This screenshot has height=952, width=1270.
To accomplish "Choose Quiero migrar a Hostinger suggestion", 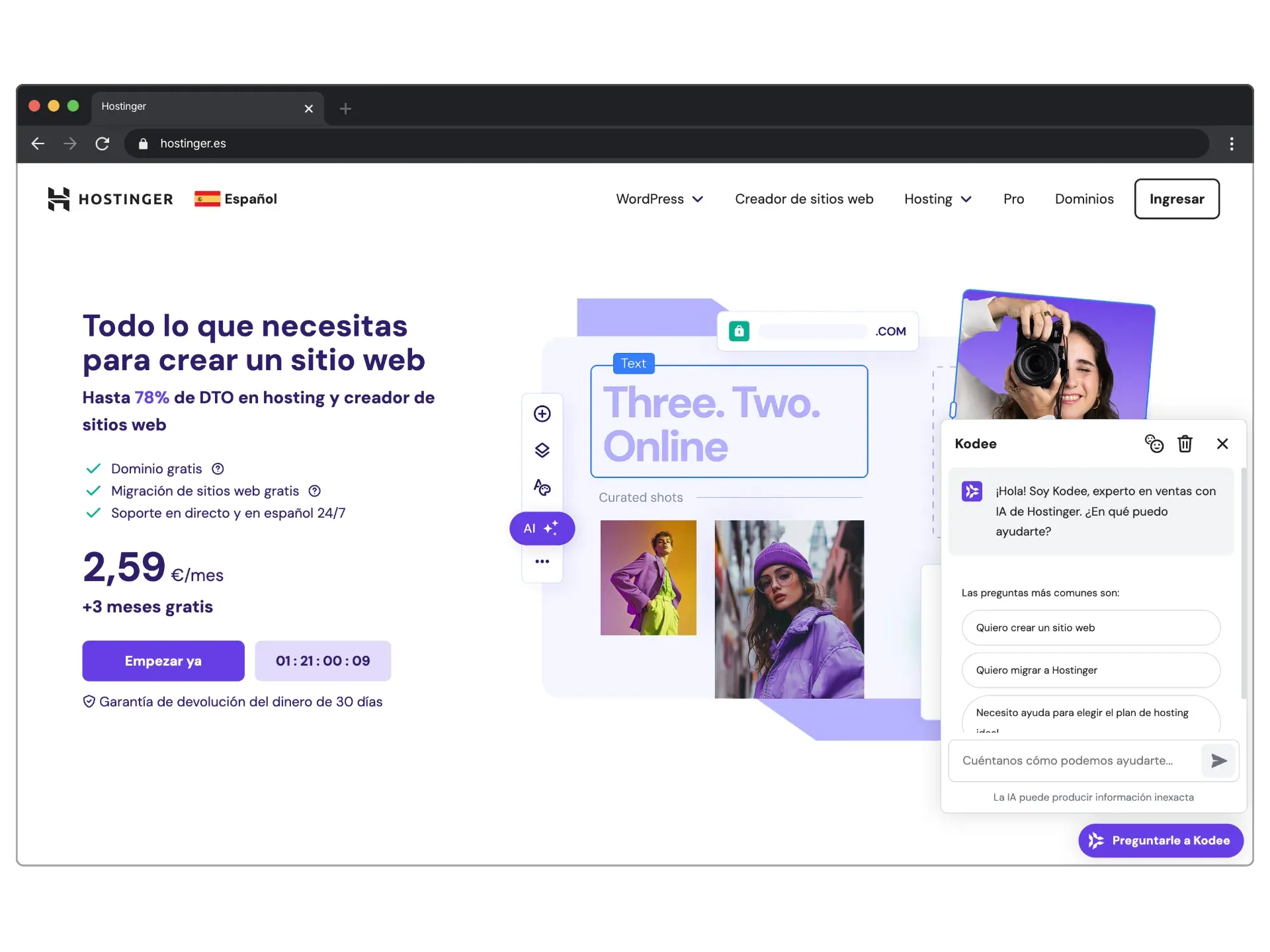I will (x=1091, y=670).
